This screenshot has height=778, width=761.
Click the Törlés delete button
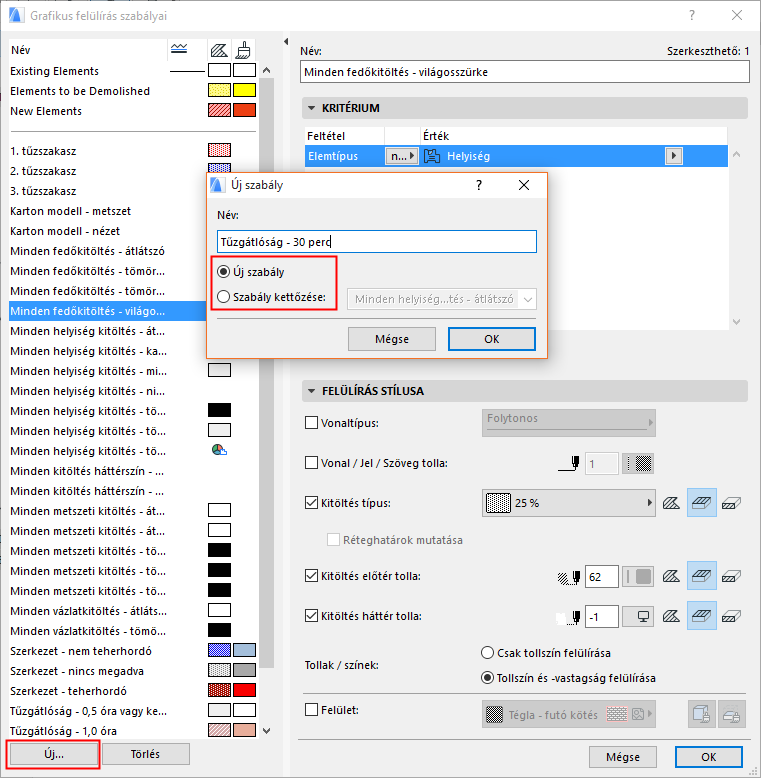tap(145, 754)
